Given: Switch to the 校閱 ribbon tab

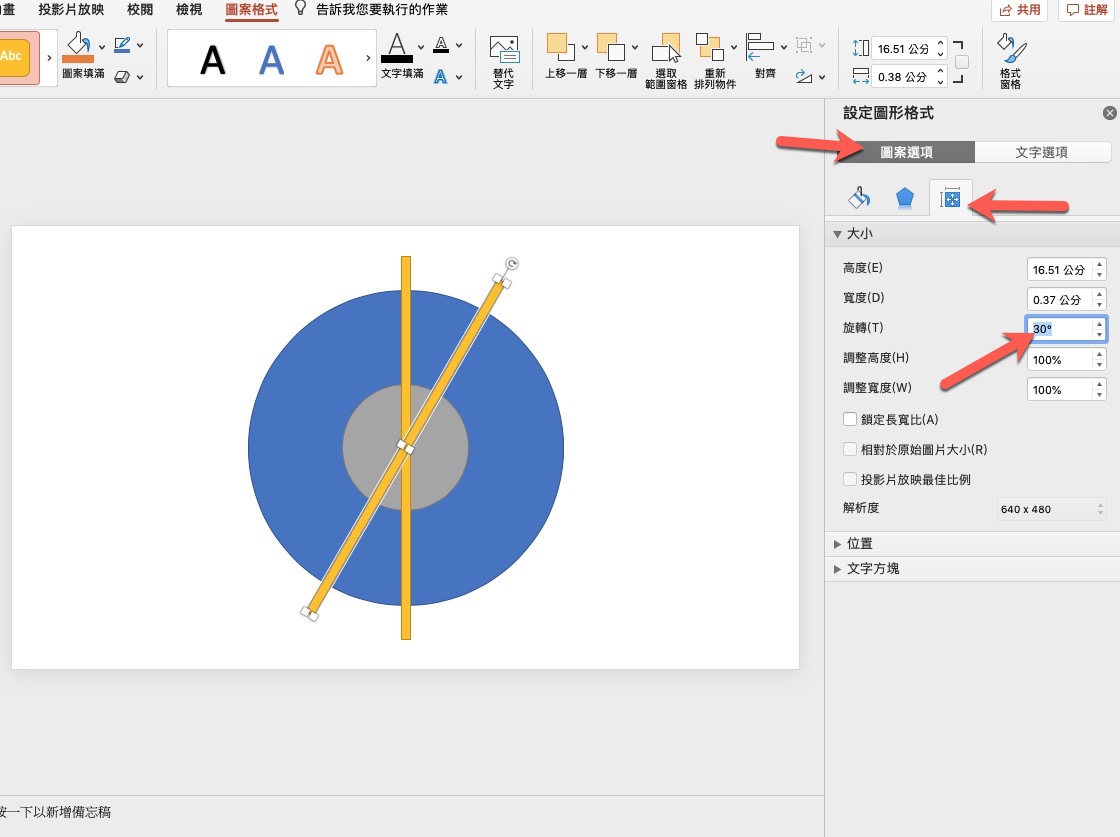Looking at the screenshot, I should (140, 10).
